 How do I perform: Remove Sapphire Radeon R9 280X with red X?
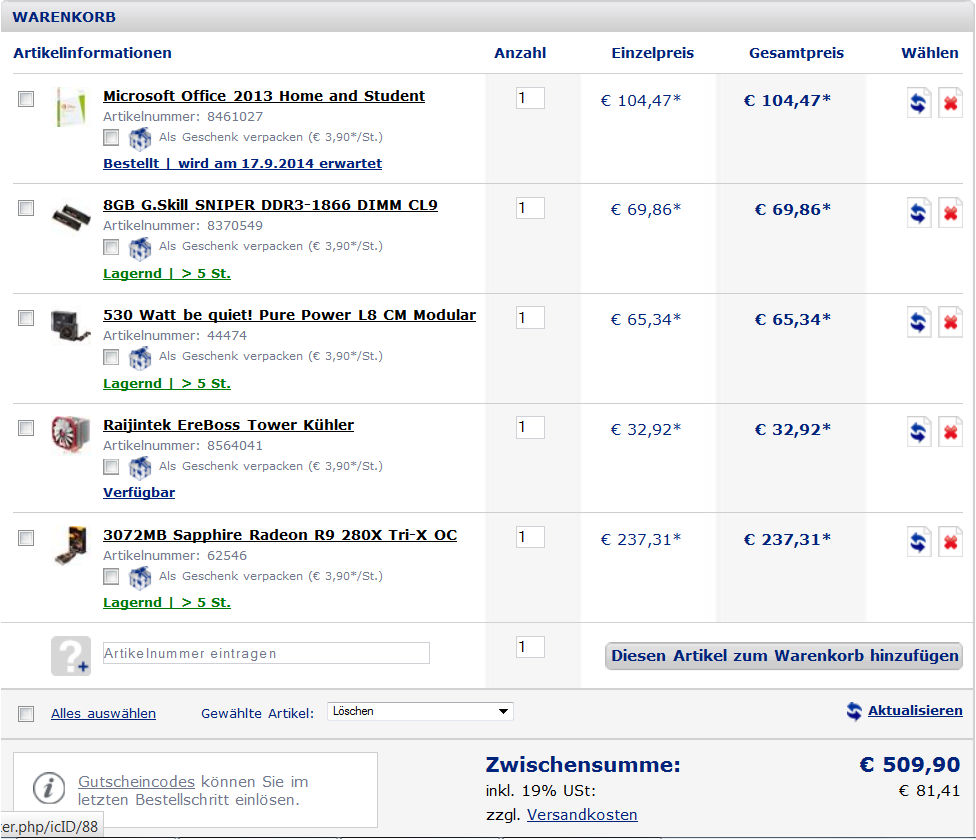click(950, 542)
